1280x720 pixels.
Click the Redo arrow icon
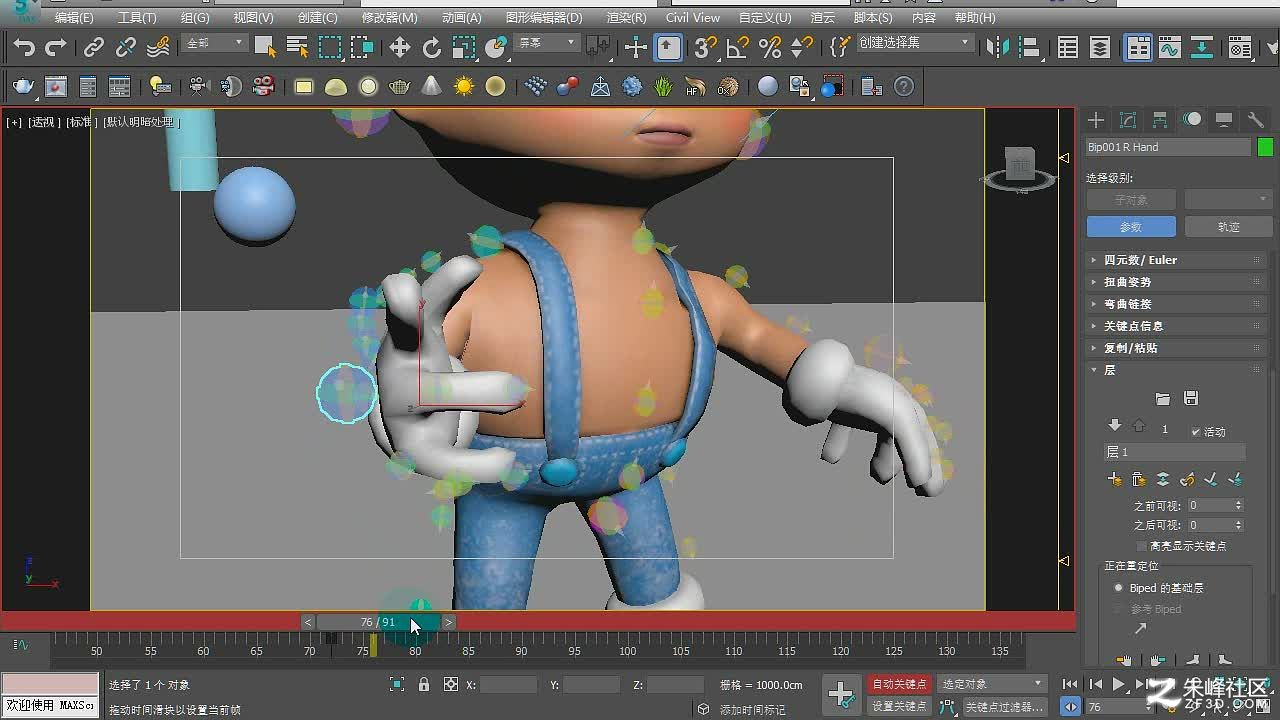pos(56,47)
